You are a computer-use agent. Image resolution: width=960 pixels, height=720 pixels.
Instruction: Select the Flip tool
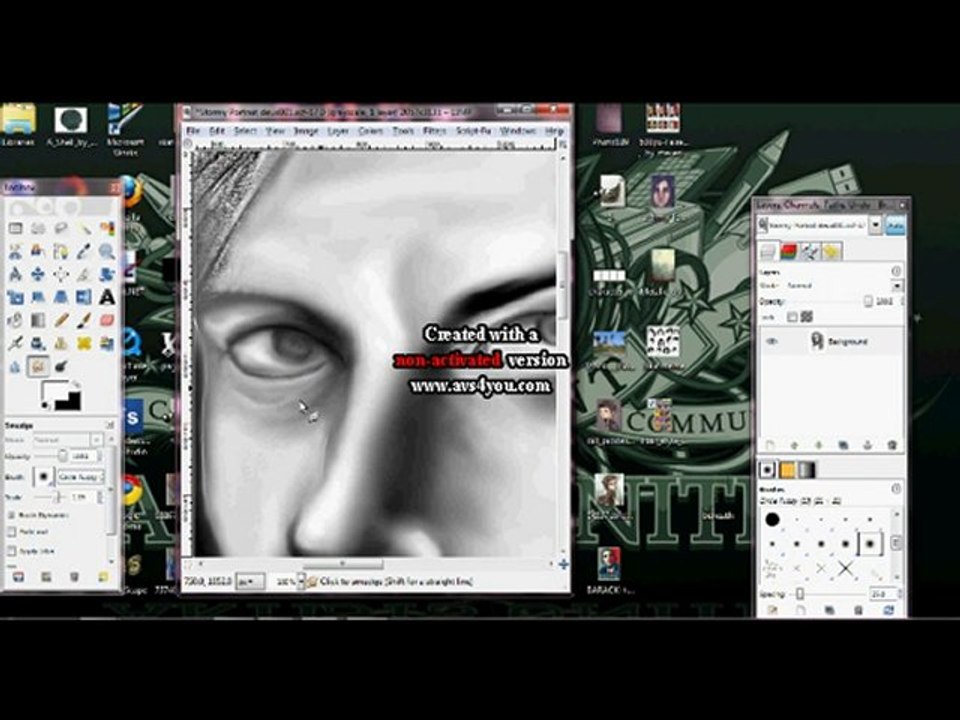click(x=84, y=298)
